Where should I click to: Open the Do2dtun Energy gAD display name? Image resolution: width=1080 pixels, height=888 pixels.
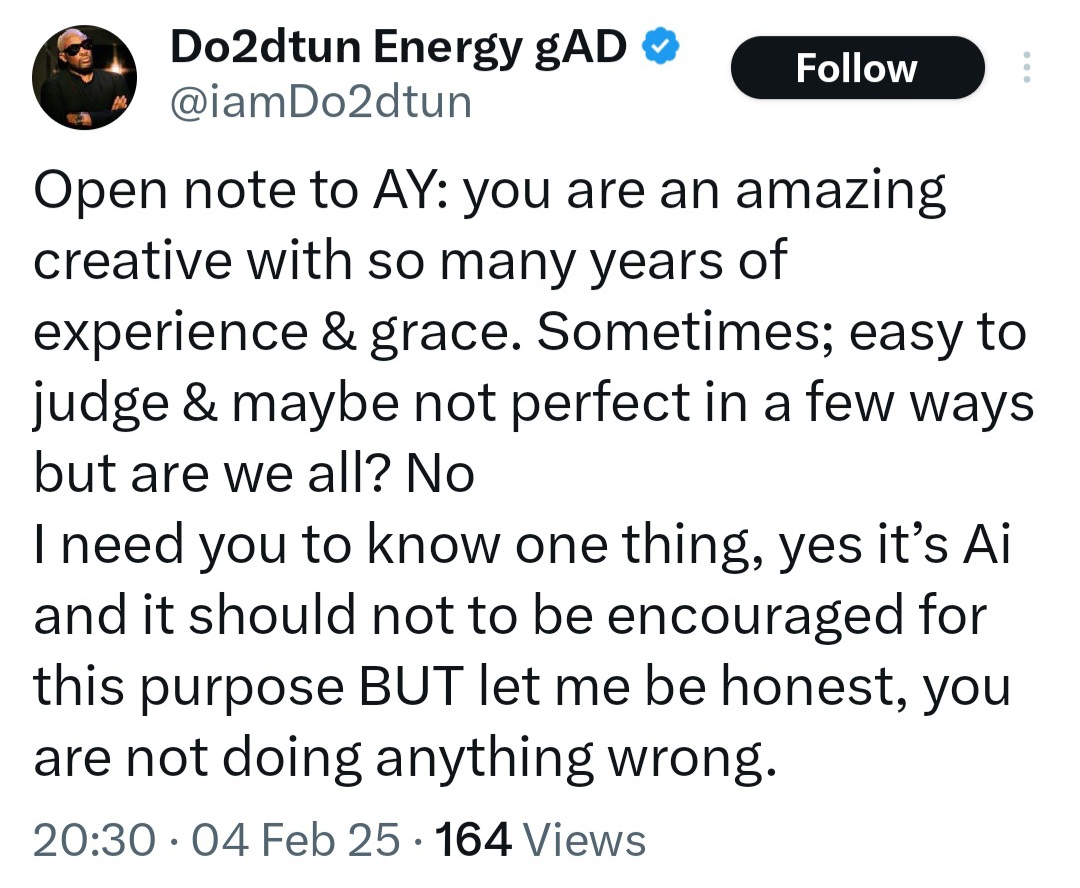[x=398, y=49]
